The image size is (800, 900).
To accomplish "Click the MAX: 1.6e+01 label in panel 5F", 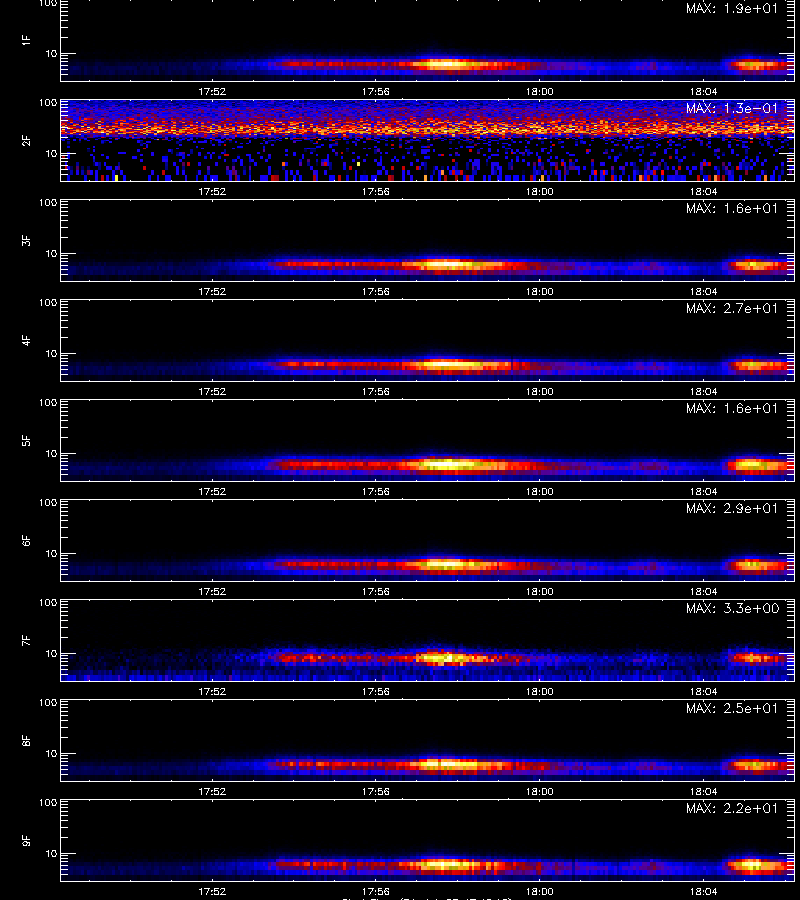I will [x=732, y=408].
